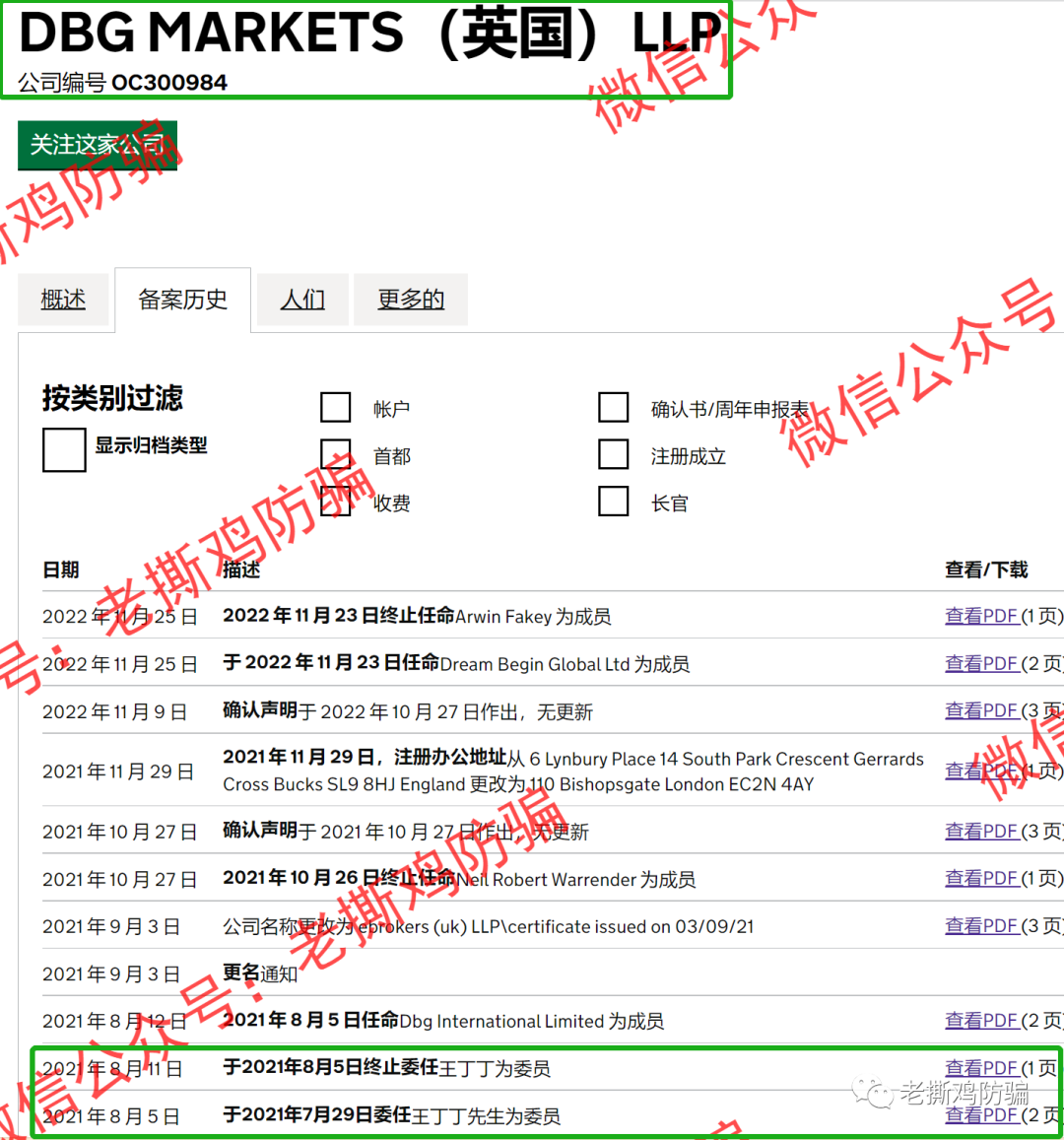Select the company number OC300984

coord(169,83)
